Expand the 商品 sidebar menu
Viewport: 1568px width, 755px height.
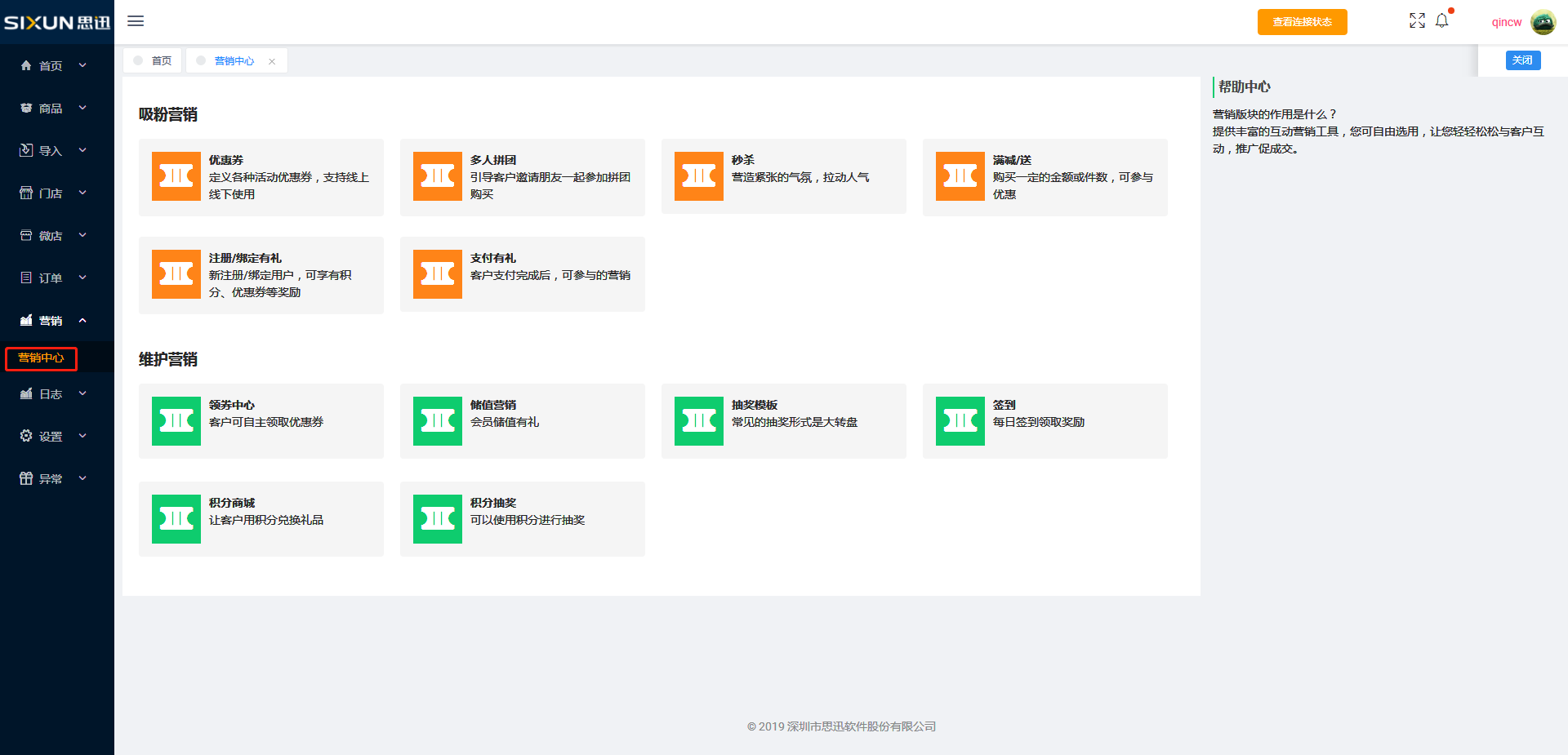click(x=53, y=109)
